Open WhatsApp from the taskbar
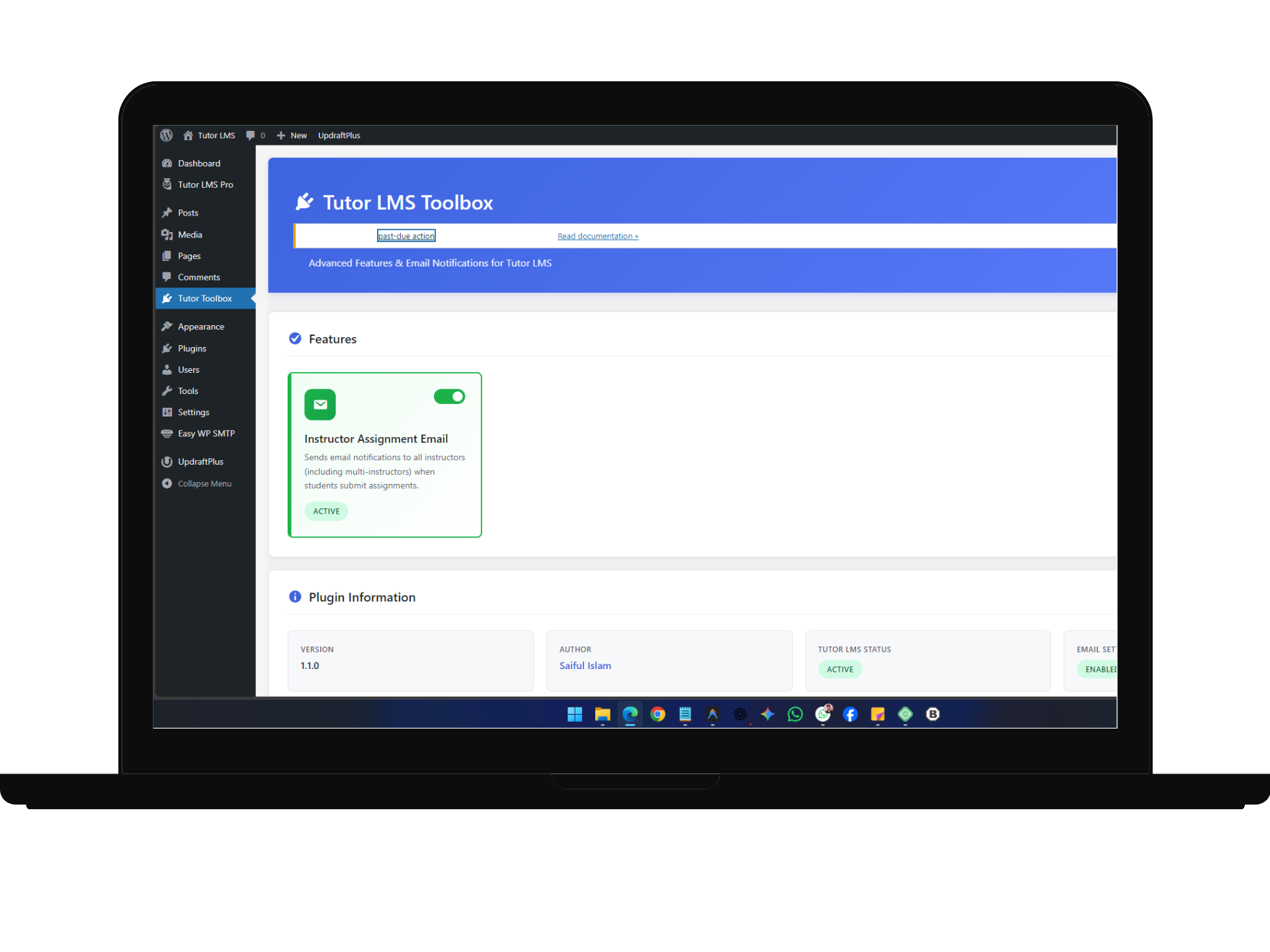 point(795,714)
